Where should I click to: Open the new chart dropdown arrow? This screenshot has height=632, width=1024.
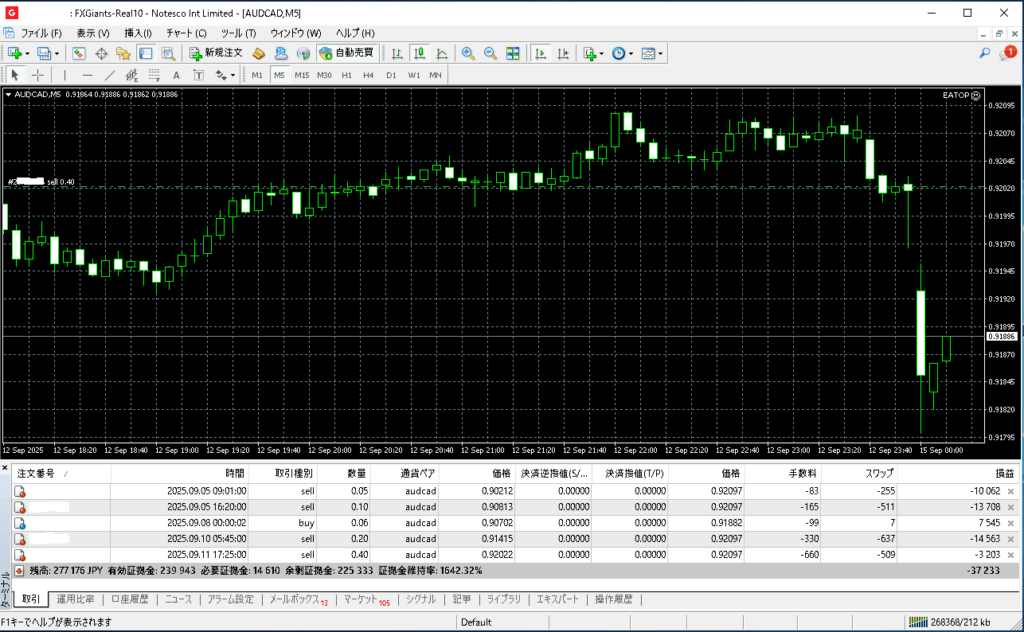tap(27, 53)
